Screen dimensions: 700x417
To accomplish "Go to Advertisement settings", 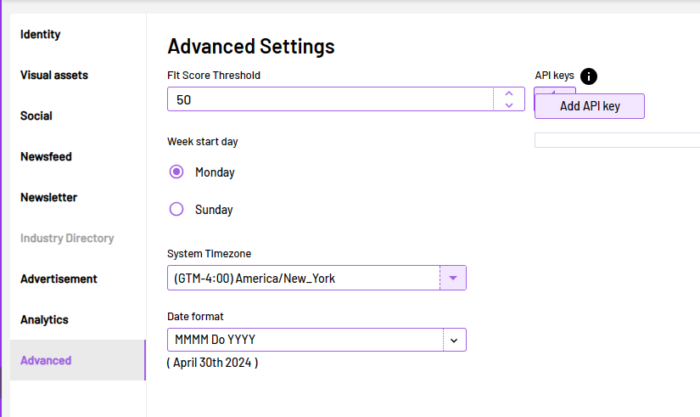I will click(x=58, y=279).
